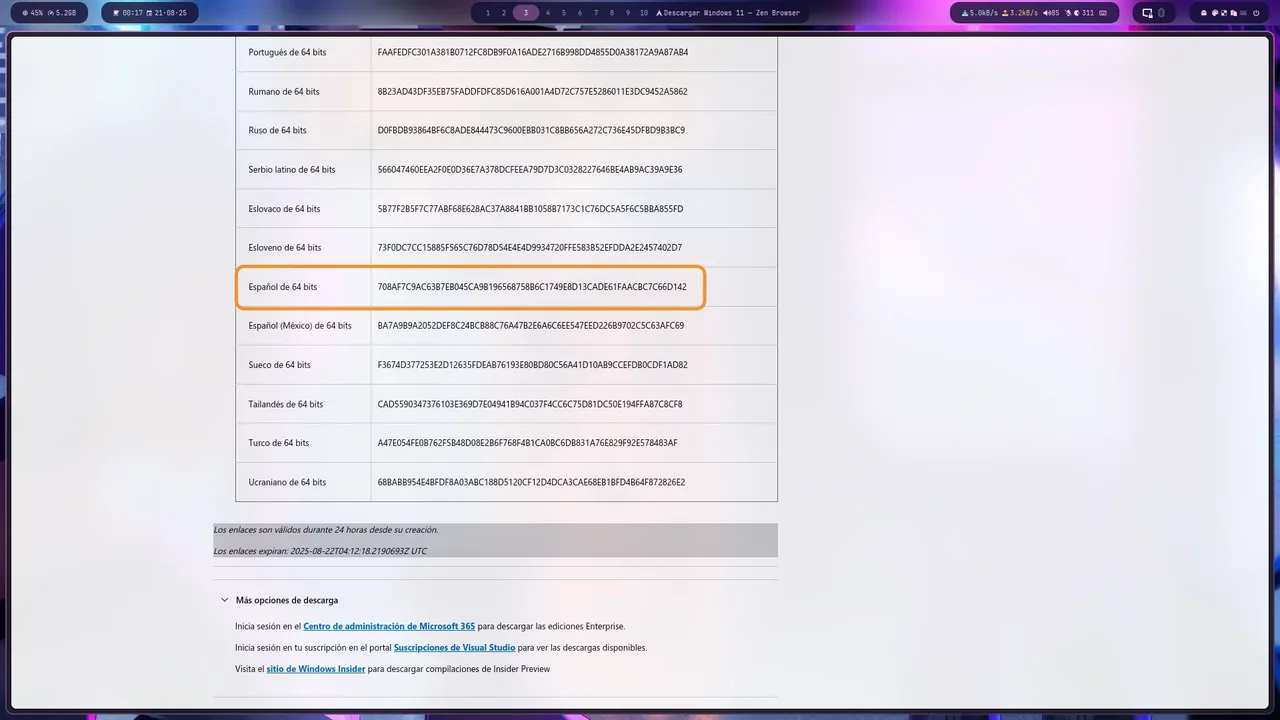Viewport: 1280px width, 720px height.
Task: Switch to workspace 6 in top bar
Action: point(580,13)
